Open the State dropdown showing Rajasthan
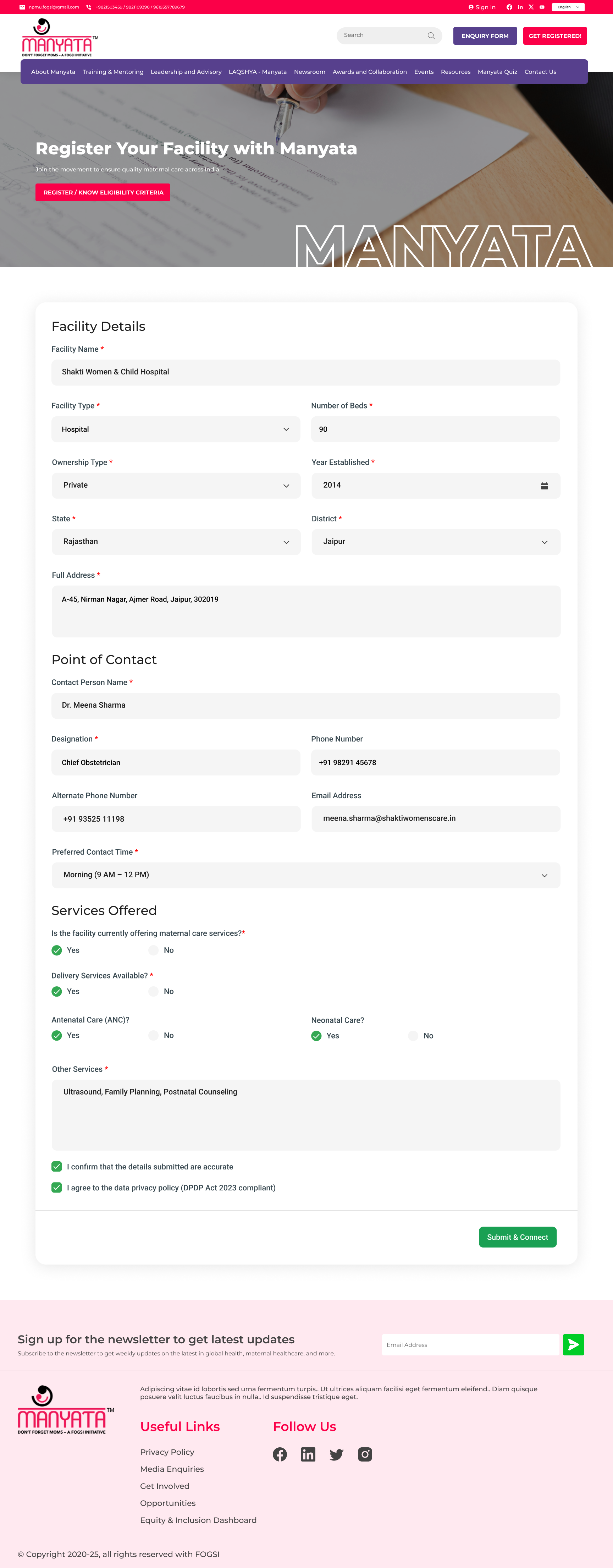 [176, 542]
